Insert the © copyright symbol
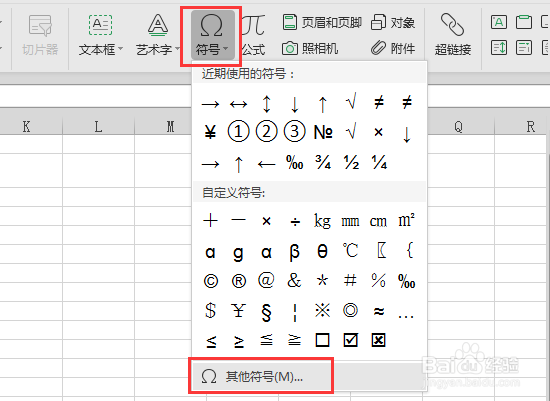 click(211, 281)
